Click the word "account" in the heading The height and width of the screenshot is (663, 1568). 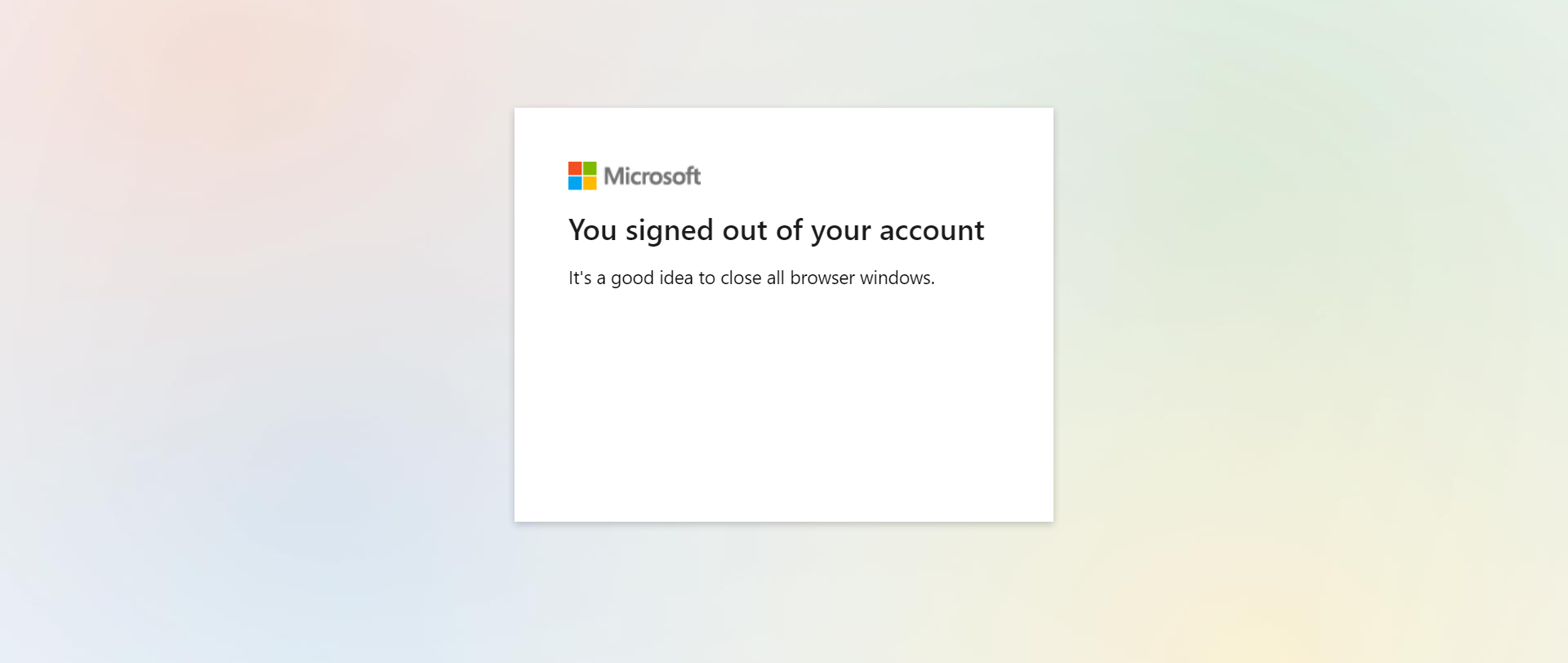point(932,231)
